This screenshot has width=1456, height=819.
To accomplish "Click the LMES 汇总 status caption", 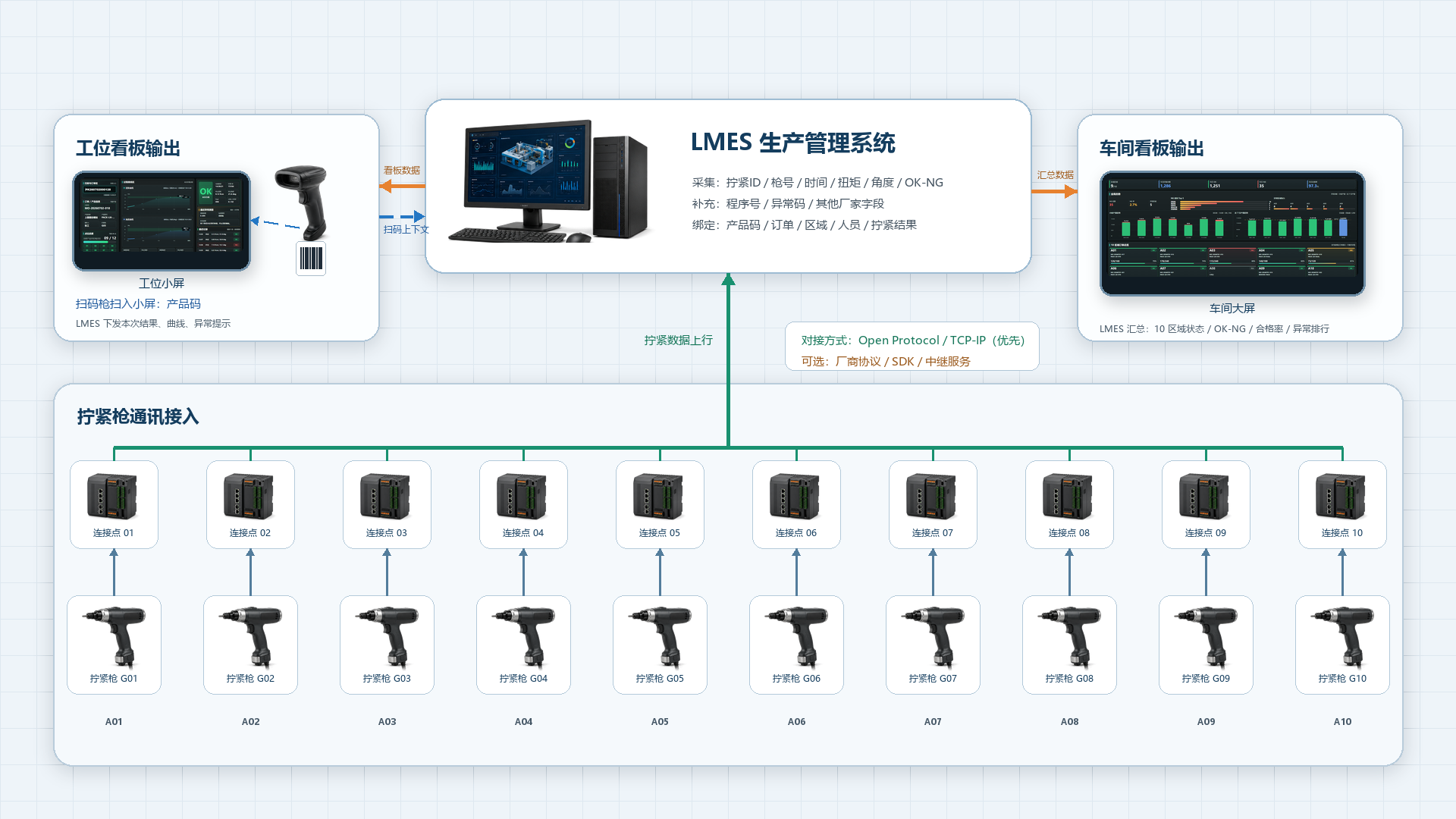I will (1214, 329).
